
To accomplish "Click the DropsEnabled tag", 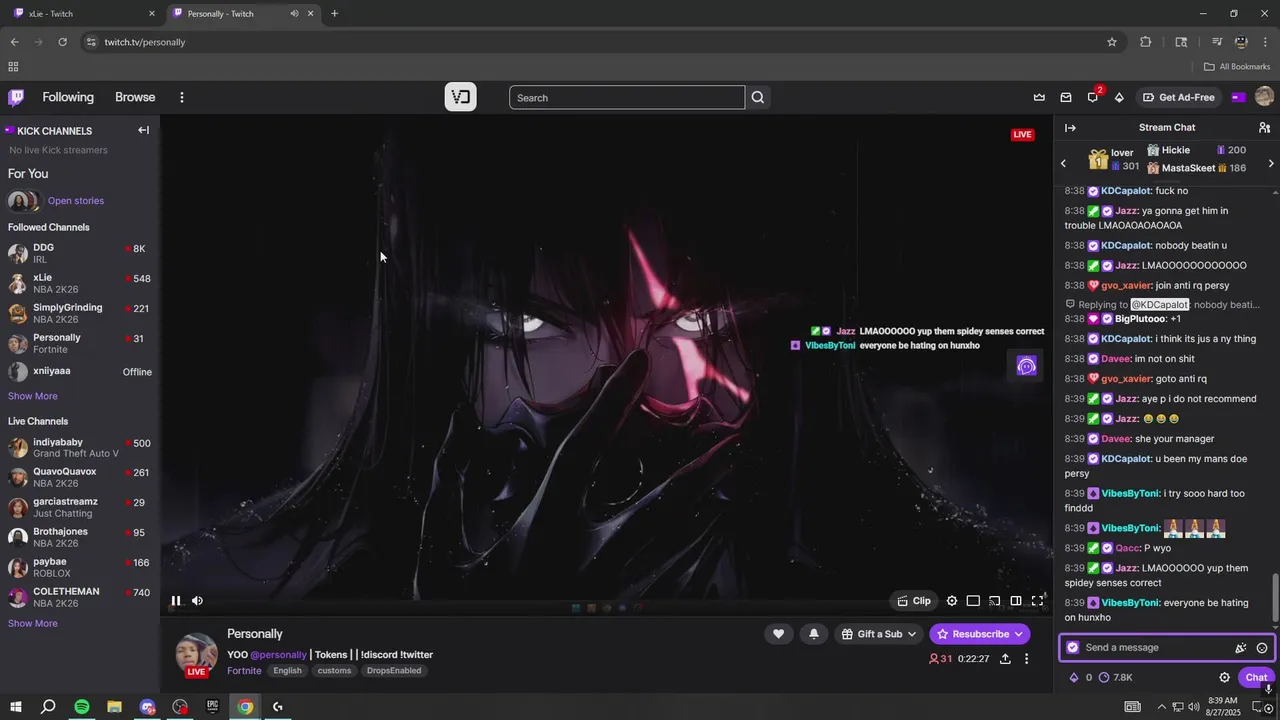I will tap(394, 670).
